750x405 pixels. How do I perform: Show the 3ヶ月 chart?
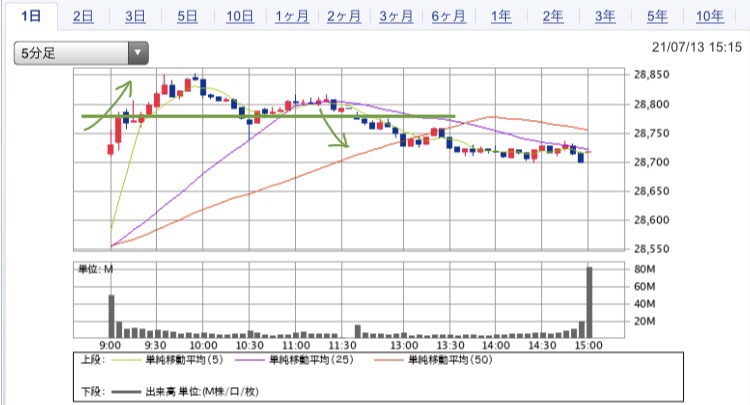pyautogui.click(x=396, y=16)
